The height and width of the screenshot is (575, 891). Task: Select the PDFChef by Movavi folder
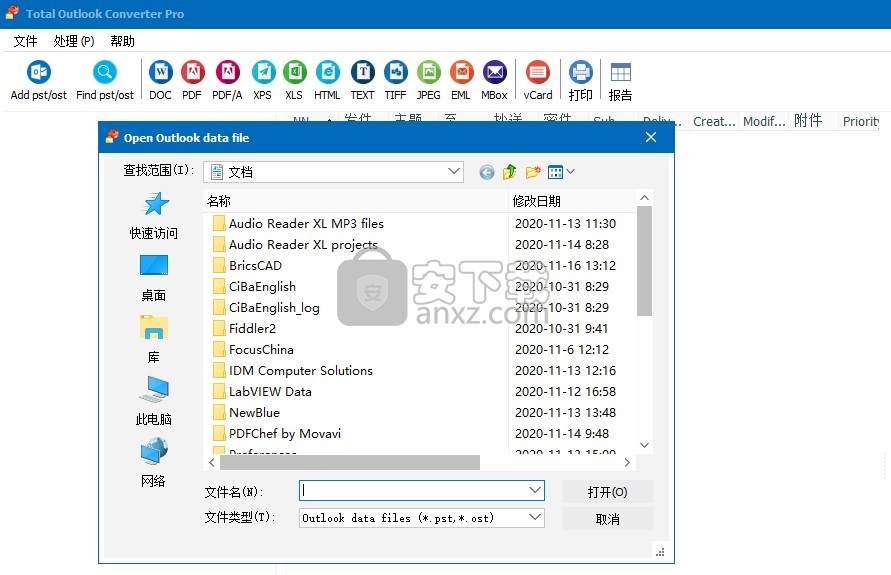pyautogui.click(x=277, y=434)
